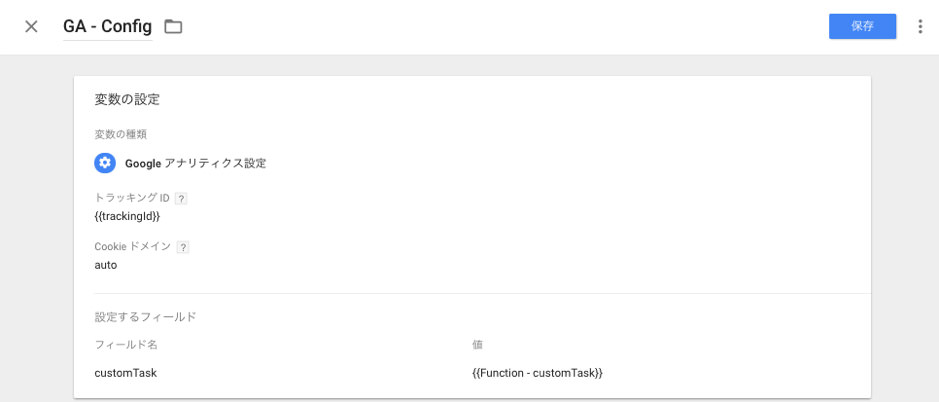
Task: Open the three-dot more options menu
Action: pyautogui.click(x=920, y=26)
